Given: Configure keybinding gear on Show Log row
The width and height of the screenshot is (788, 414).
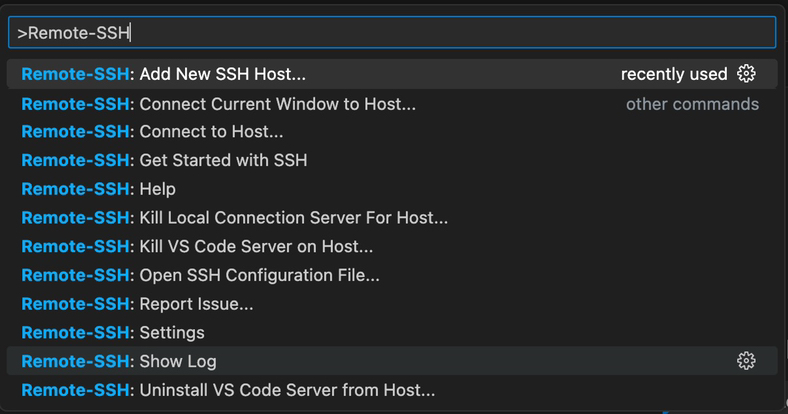Looking at the screenshot, I should click(746, 361).
